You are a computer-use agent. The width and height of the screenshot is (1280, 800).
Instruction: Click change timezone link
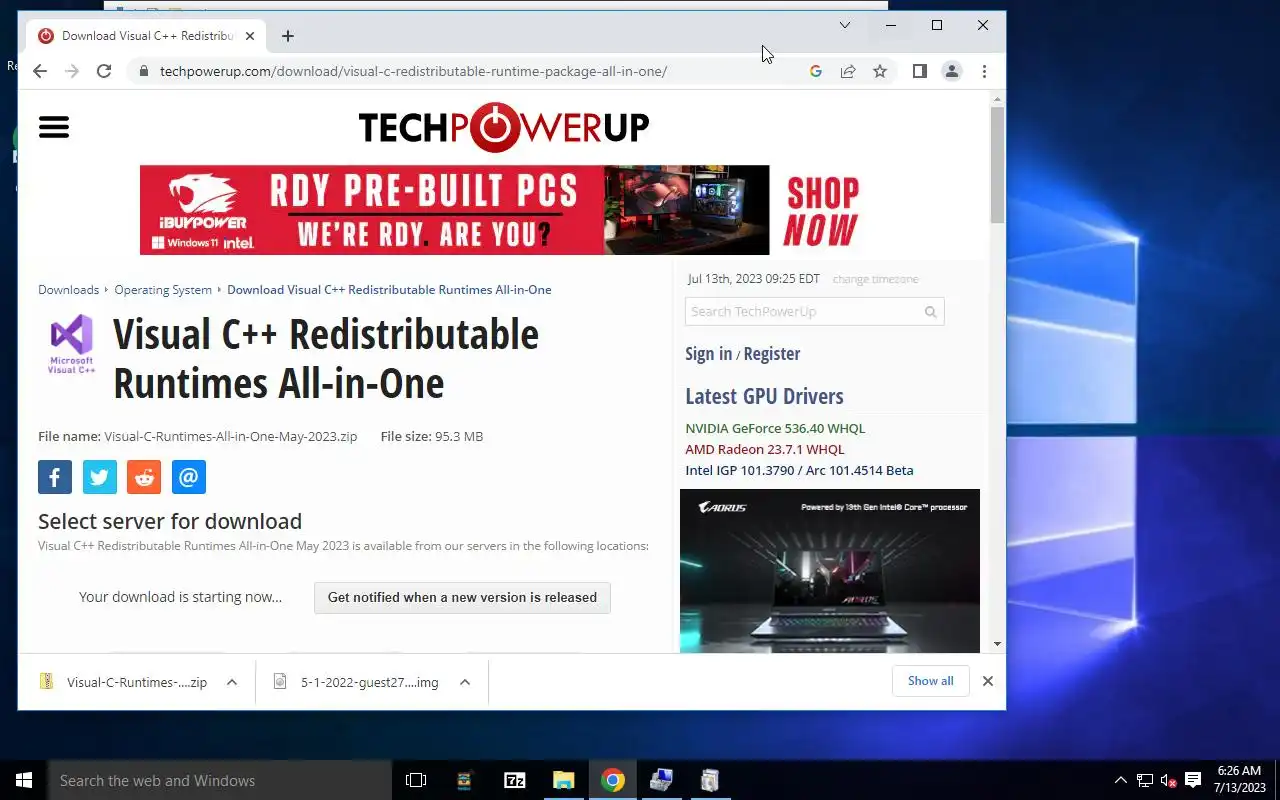[x=875, y=279]
